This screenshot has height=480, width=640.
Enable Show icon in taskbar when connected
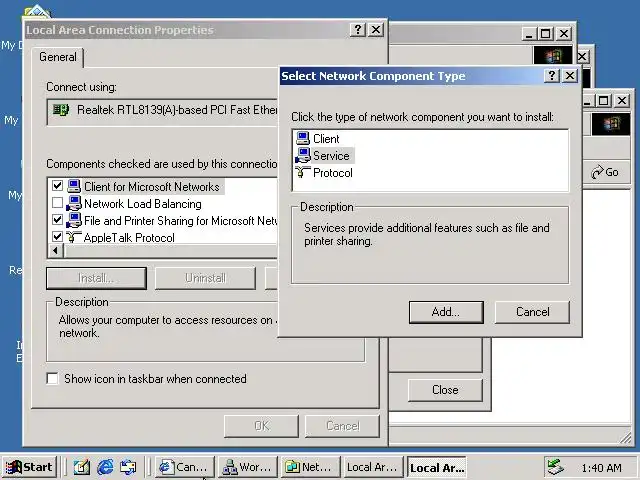pos(52,378)
